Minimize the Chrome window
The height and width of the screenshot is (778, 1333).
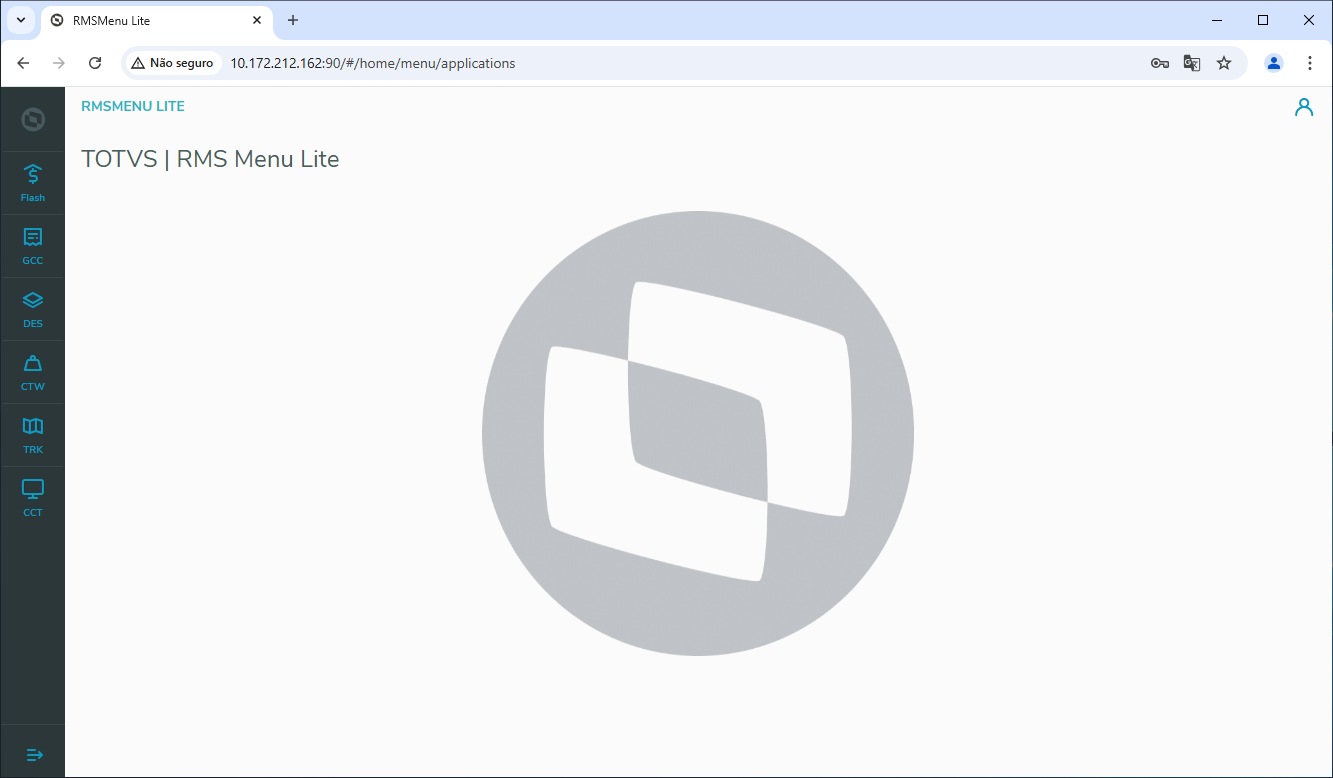click(x=1217, y=20)
